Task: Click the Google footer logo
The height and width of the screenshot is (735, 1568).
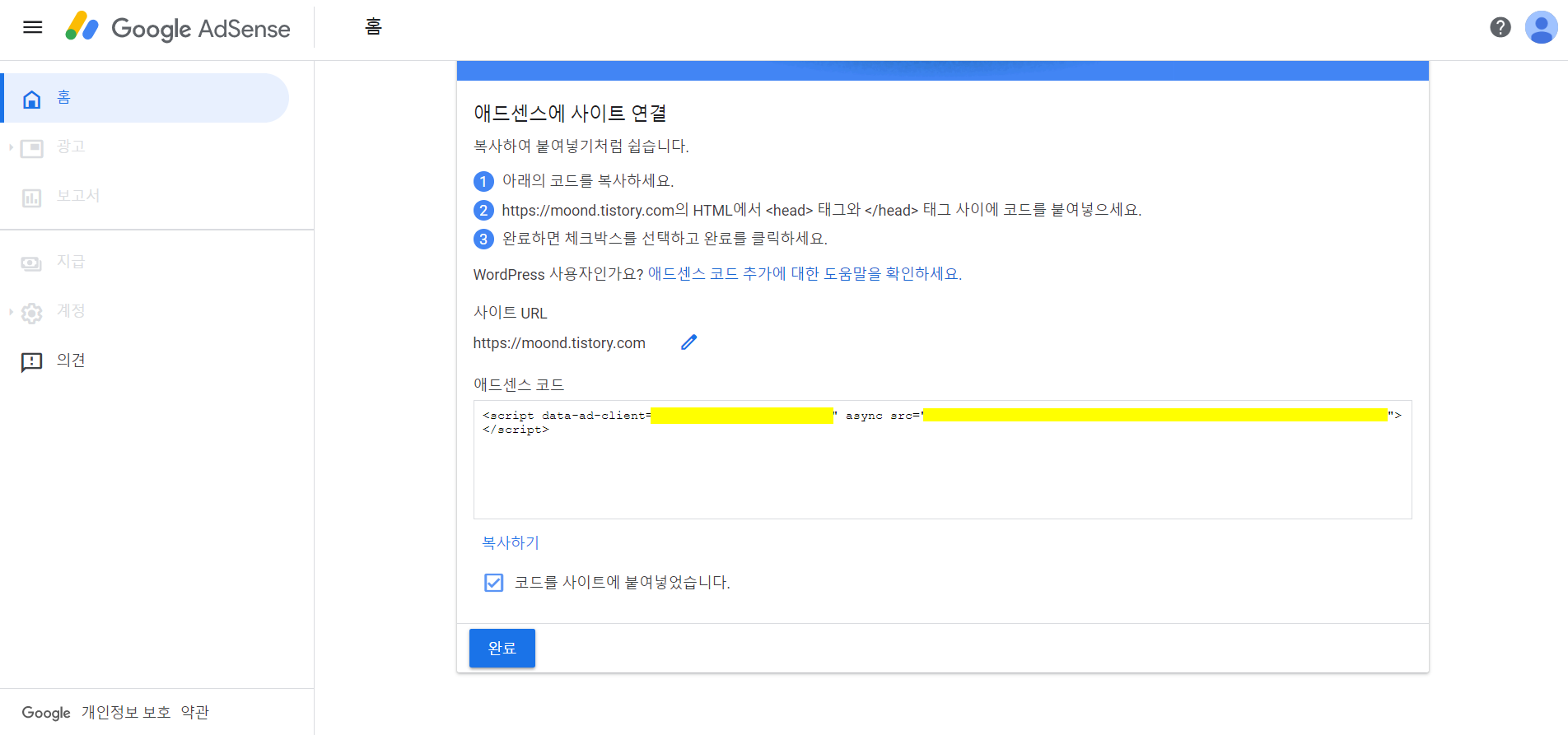Action: tap(46, 713)
